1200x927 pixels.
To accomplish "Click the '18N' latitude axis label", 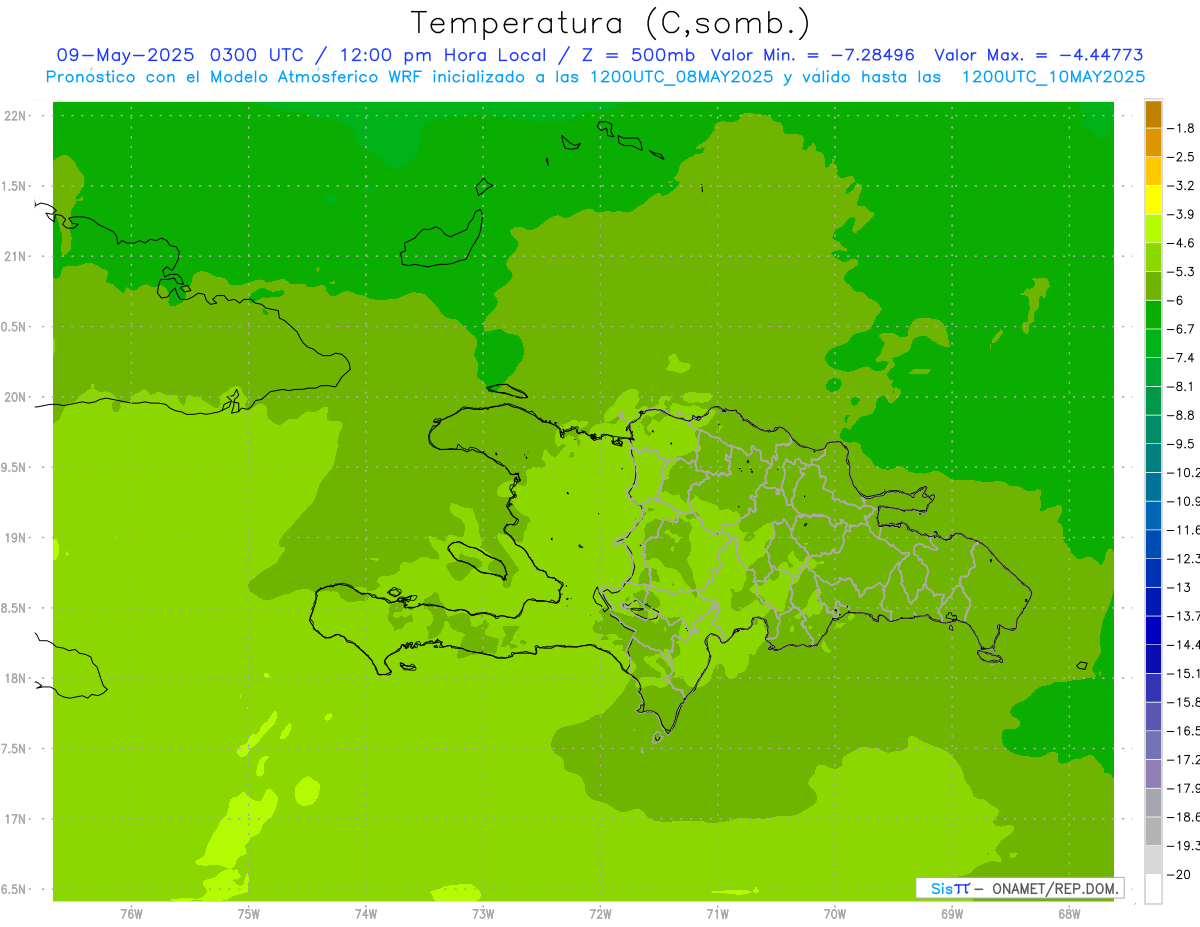I will [x=15, y=678].
